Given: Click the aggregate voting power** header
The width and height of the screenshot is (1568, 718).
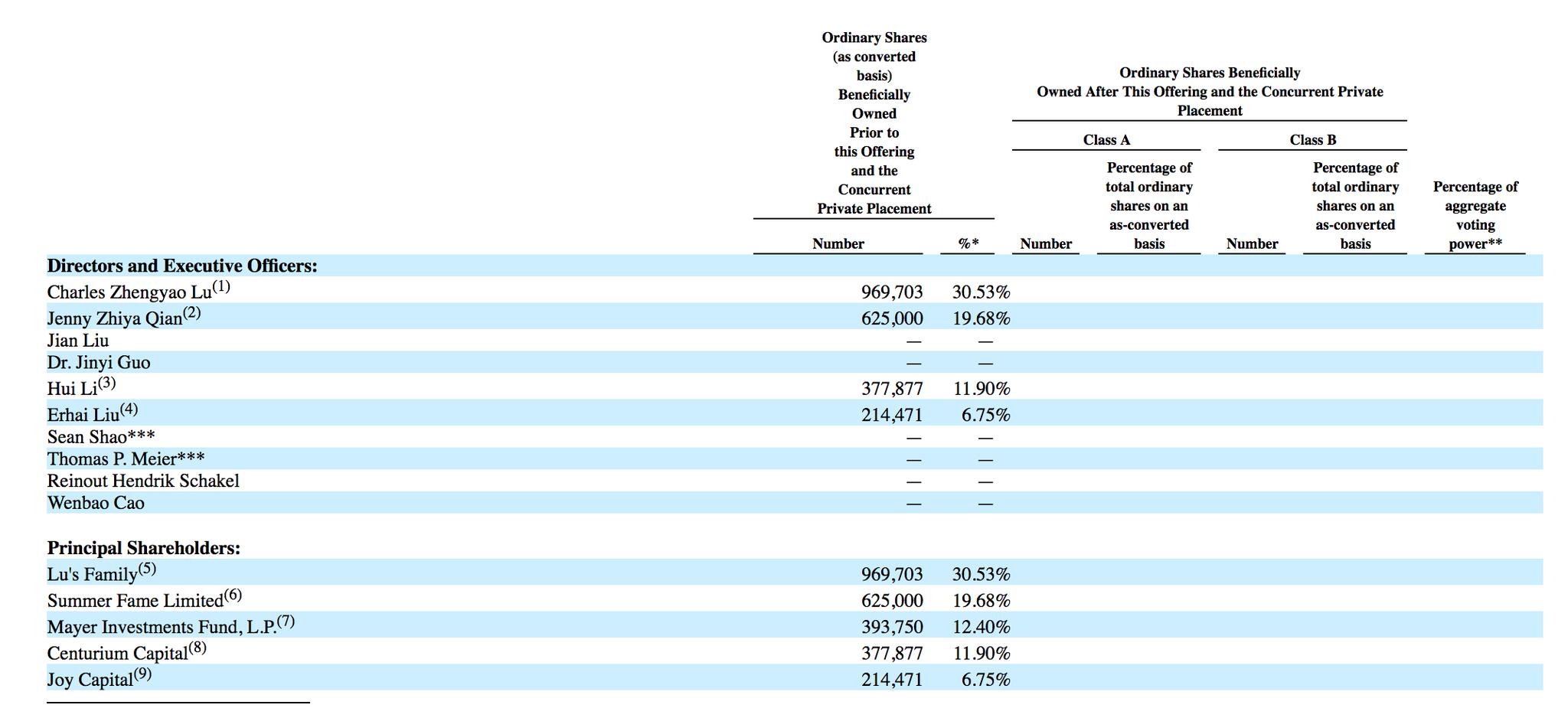Looking at the screenshot, I should [1475, 215].
